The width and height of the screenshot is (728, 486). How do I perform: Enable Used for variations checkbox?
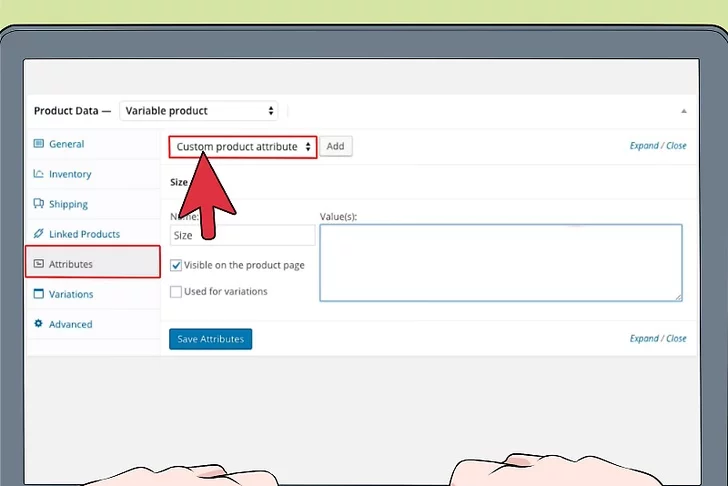[176, 292]
